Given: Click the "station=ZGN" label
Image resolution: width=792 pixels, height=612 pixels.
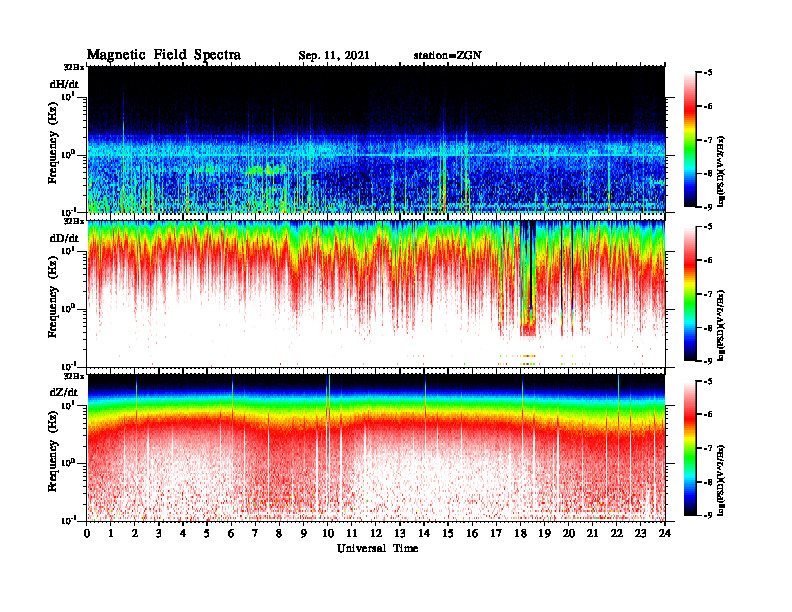Looking at the screenshot, I should pyautogui.click(x=448, y=56).
